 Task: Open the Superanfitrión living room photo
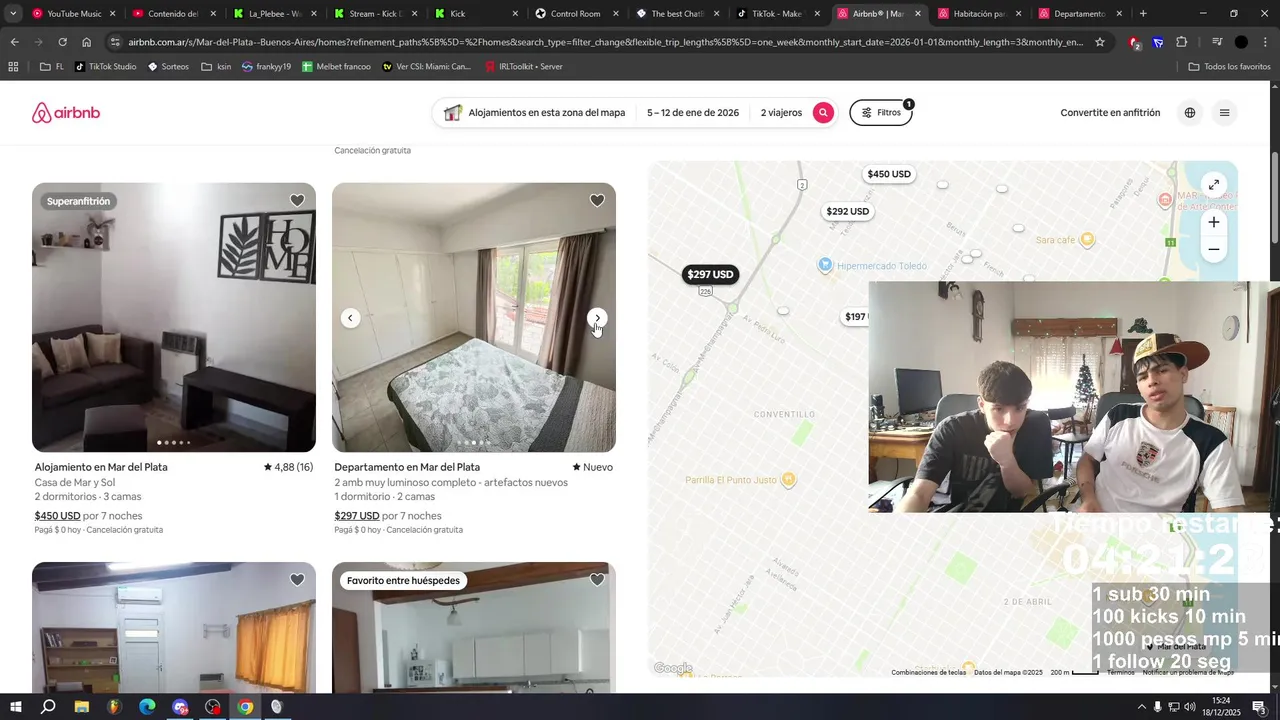pyautogui.click(x=174, y=317)
